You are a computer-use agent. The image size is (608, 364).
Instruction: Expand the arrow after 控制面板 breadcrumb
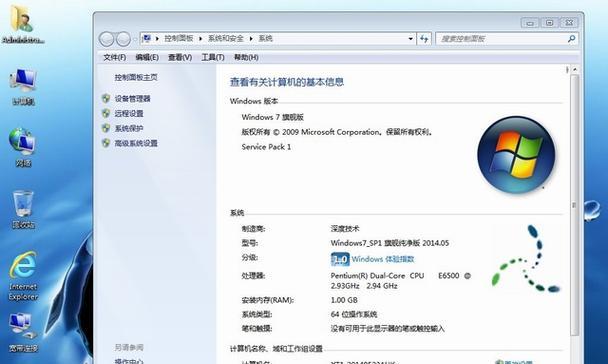point(200,38)
